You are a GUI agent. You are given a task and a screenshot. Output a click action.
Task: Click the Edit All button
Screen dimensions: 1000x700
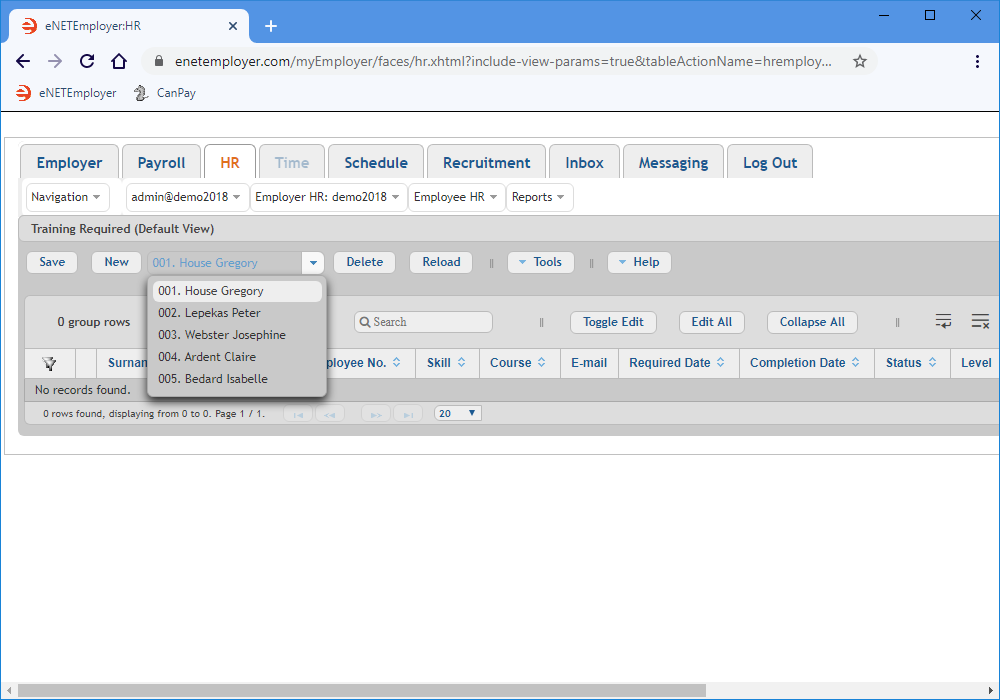point(712,322)
